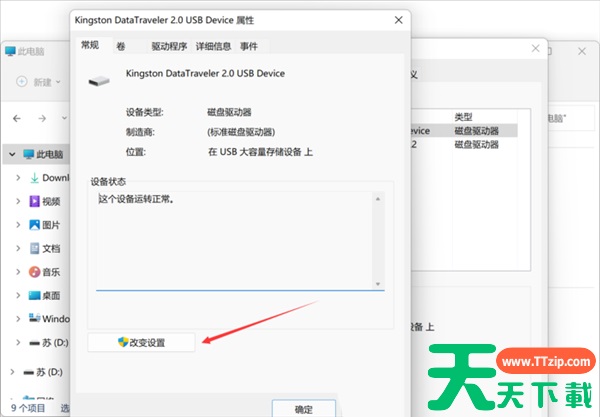Click the 新建 plus icon
Image resolution: width=600 pixels, height=417 pixels.
point(22,81)
